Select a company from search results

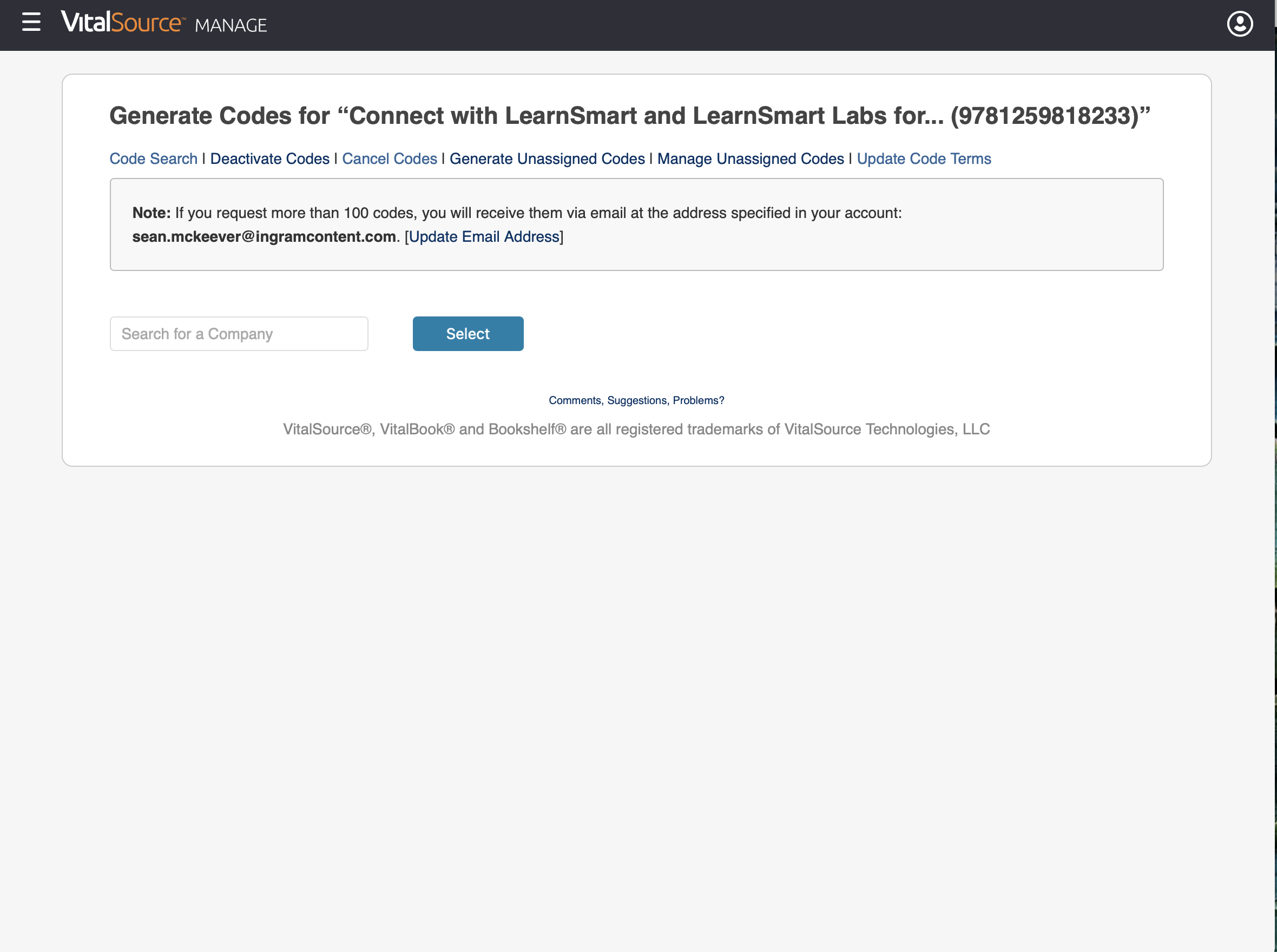coord(468,334)
